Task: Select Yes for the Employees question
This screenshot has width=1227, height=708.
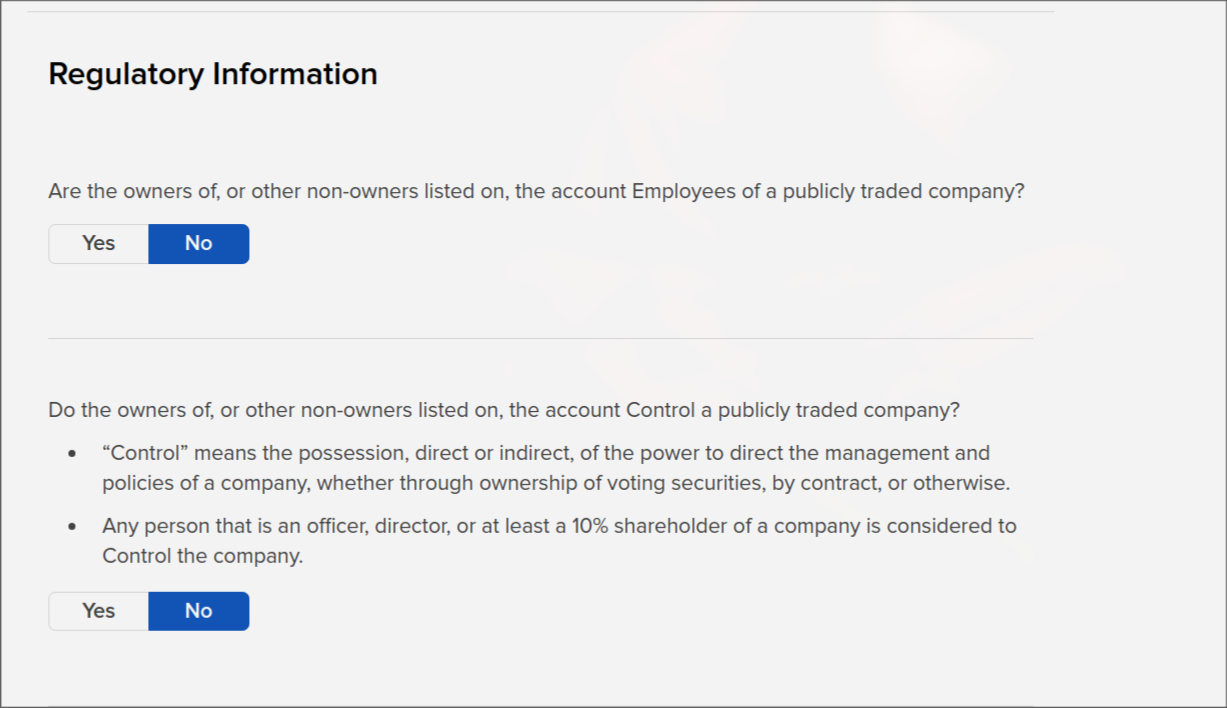Action: (x=99, y=244)
